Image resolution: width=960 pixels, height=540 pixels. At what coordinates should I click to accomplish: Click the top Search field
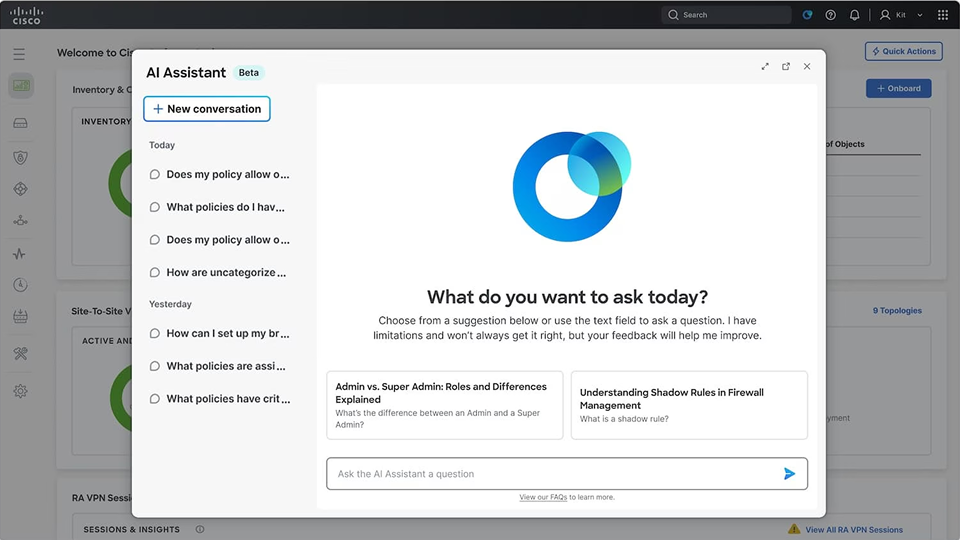click(x=726, y=15)
